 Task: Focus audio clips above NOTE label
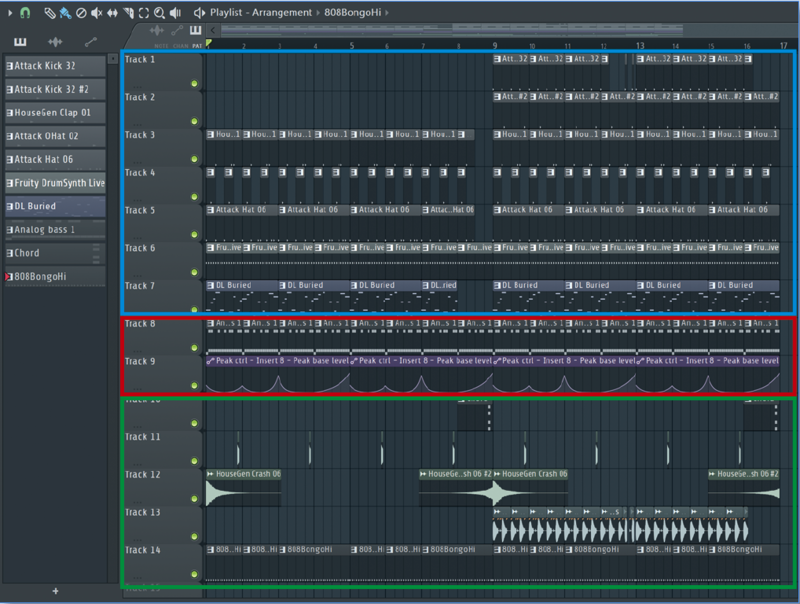tap(157, 31)
